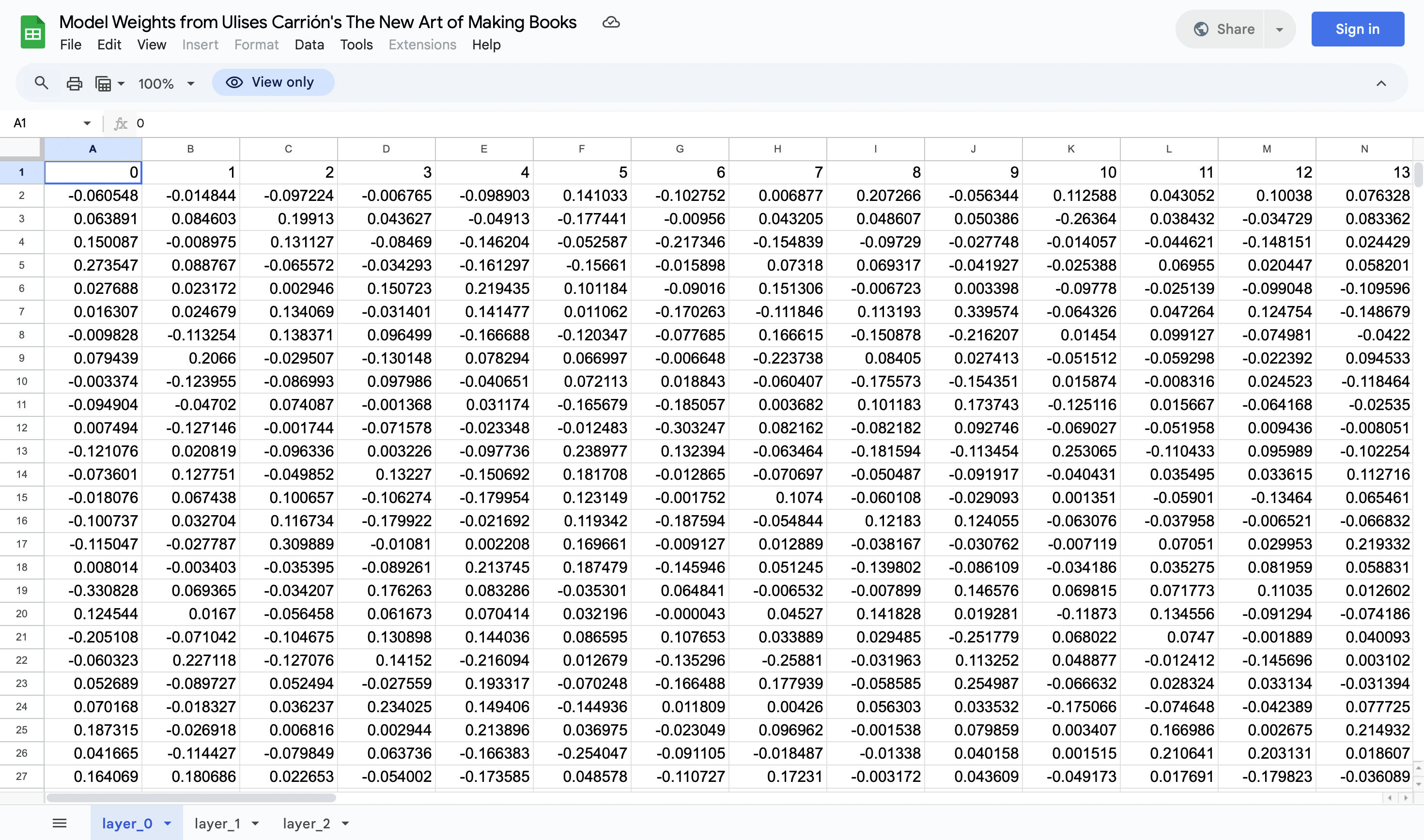This screenshot has height=840, width=1424.
Task: Click the horizontal scrollbar thumb
Action: [191, 798]
